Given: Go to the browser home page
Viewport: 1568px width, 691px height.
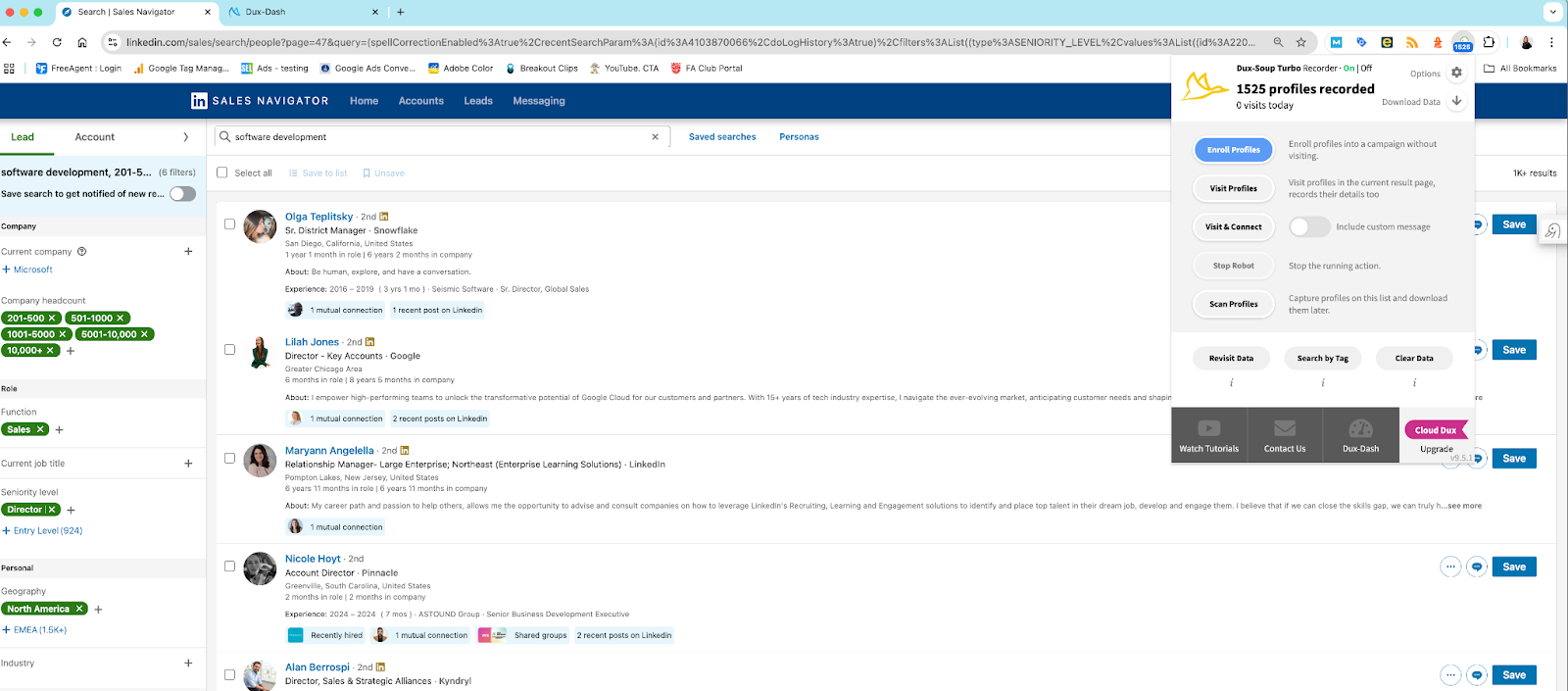Looking at the screenshot, I should coord(82,42).
